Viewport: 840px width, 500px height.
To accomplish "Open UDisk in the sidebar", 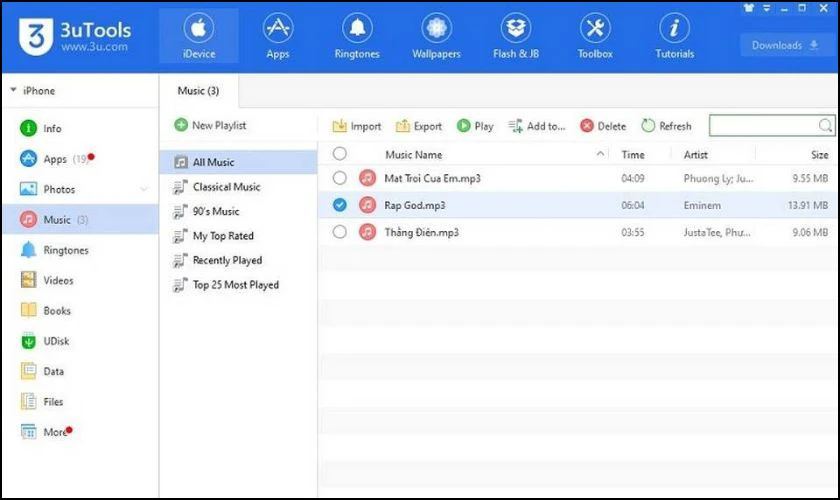I will point(80,341).
